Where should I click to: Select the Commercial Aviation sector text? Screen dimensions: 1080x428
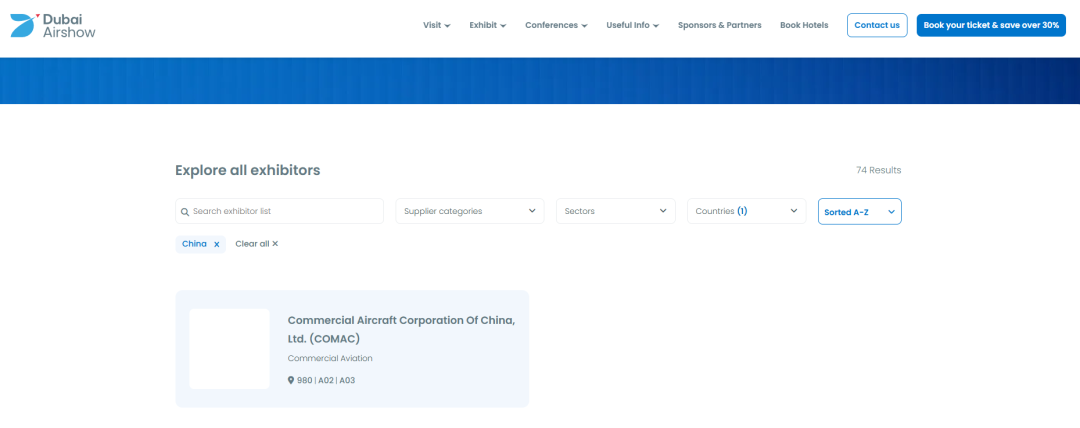[x=330, y=358]
